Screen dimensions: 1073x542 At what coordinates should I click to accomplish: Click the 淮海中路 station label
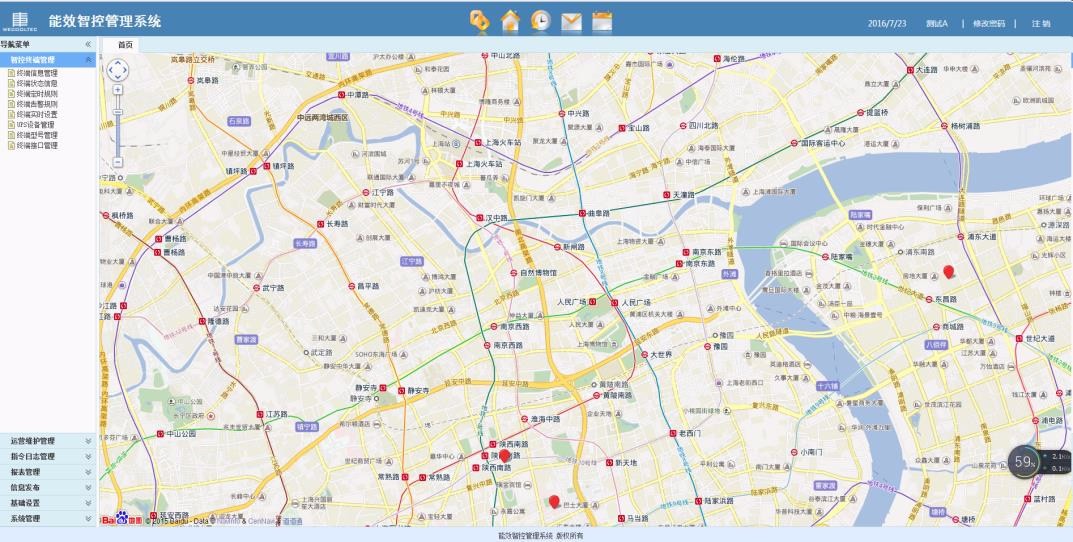545,419
